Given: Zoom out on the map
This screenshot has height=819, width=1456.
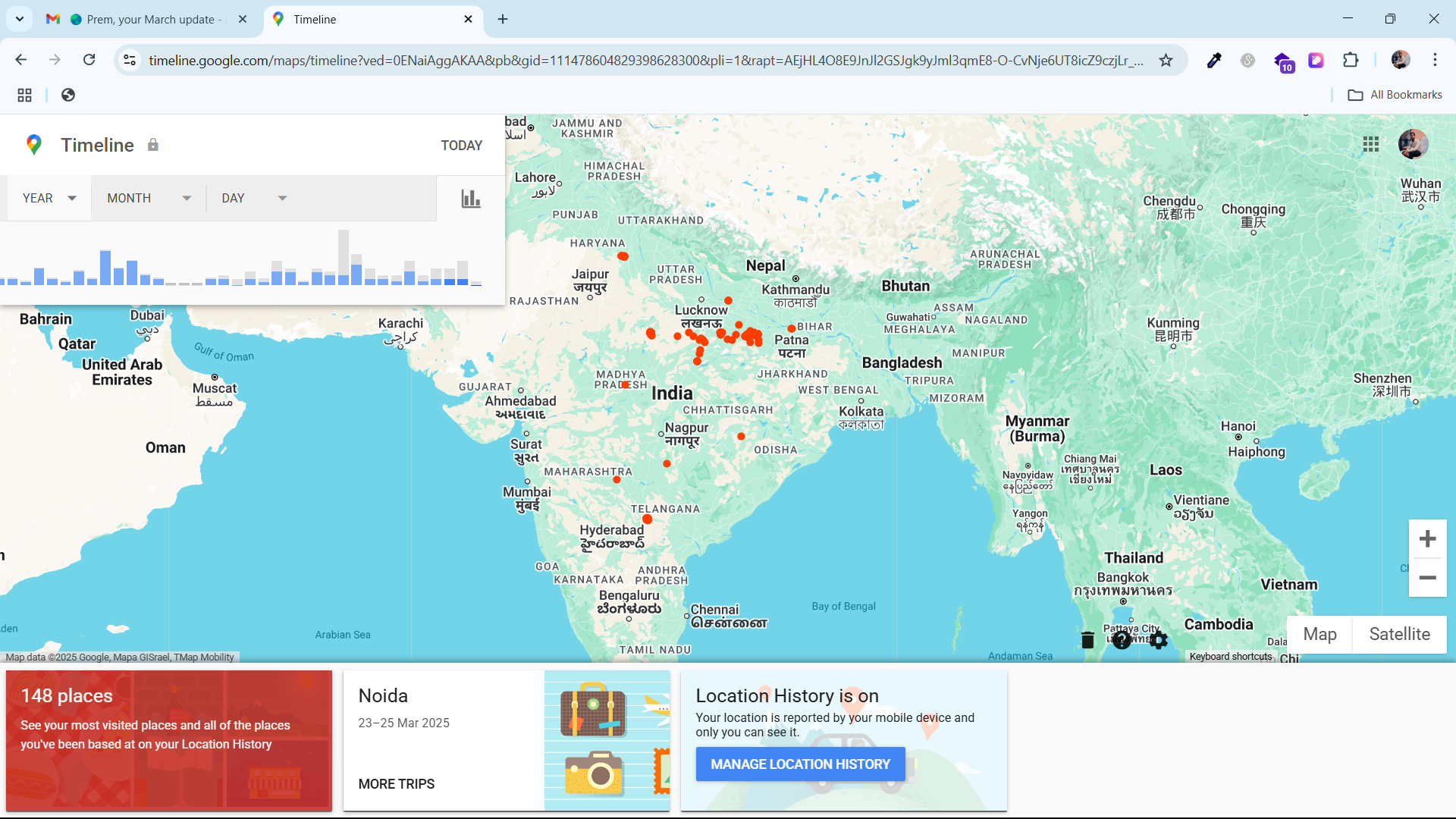Looking at the screenshot, I should point(1427,578).
